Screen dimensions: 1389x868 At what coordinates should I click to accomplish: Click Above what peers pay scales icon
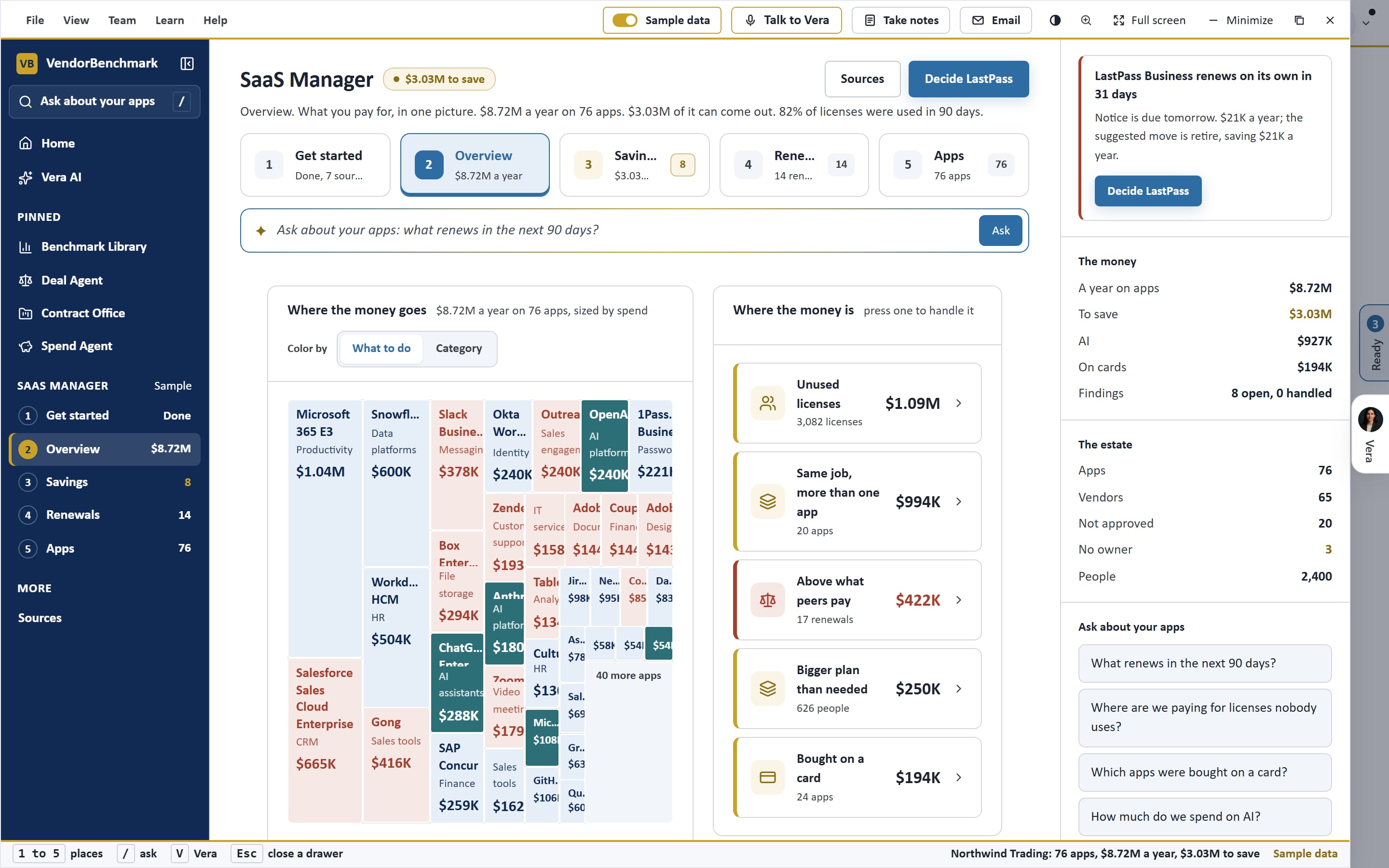coord(767,600)
